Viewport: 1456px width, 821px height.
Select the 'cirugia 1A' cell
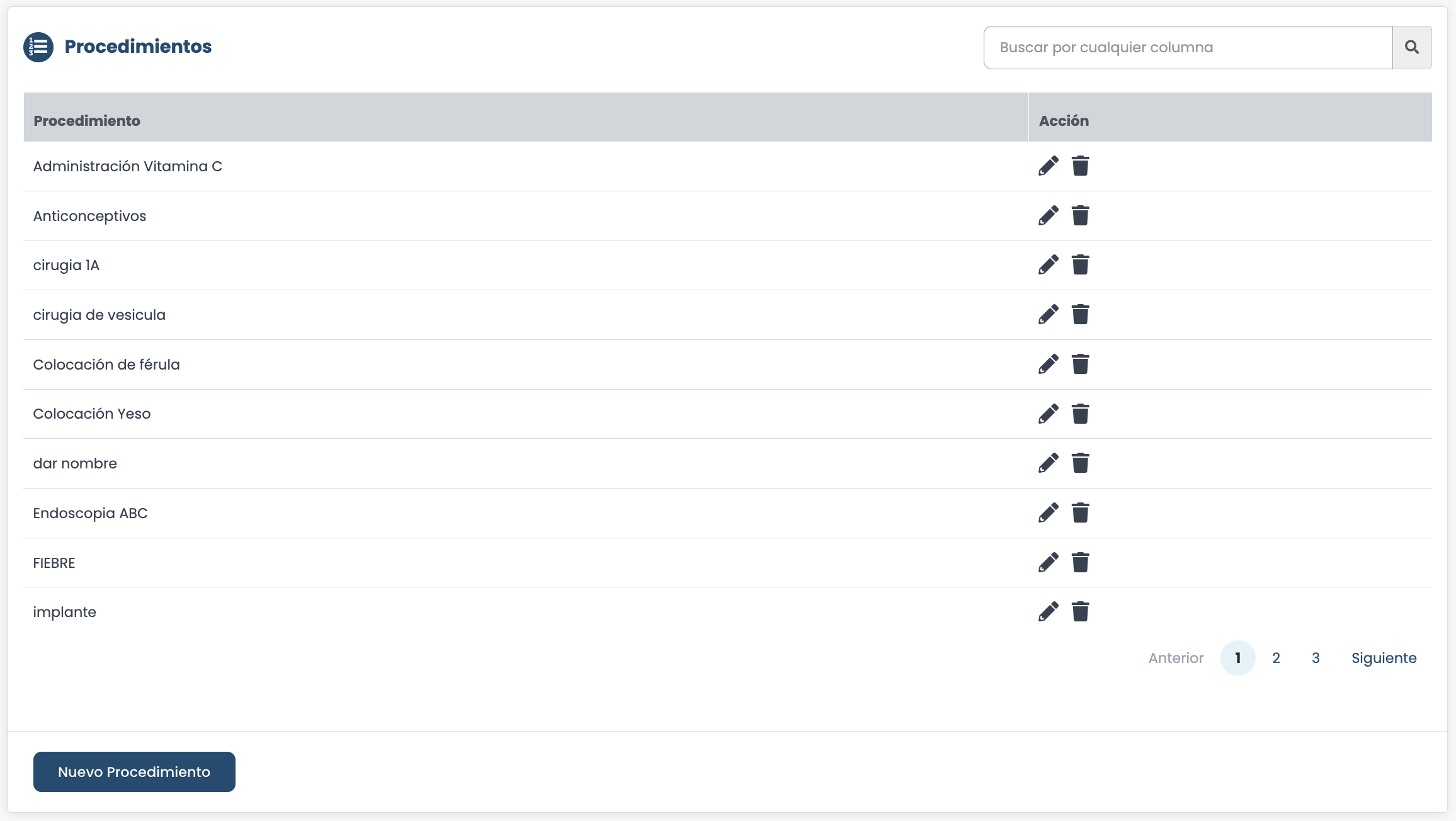click(x=526, y=265)
